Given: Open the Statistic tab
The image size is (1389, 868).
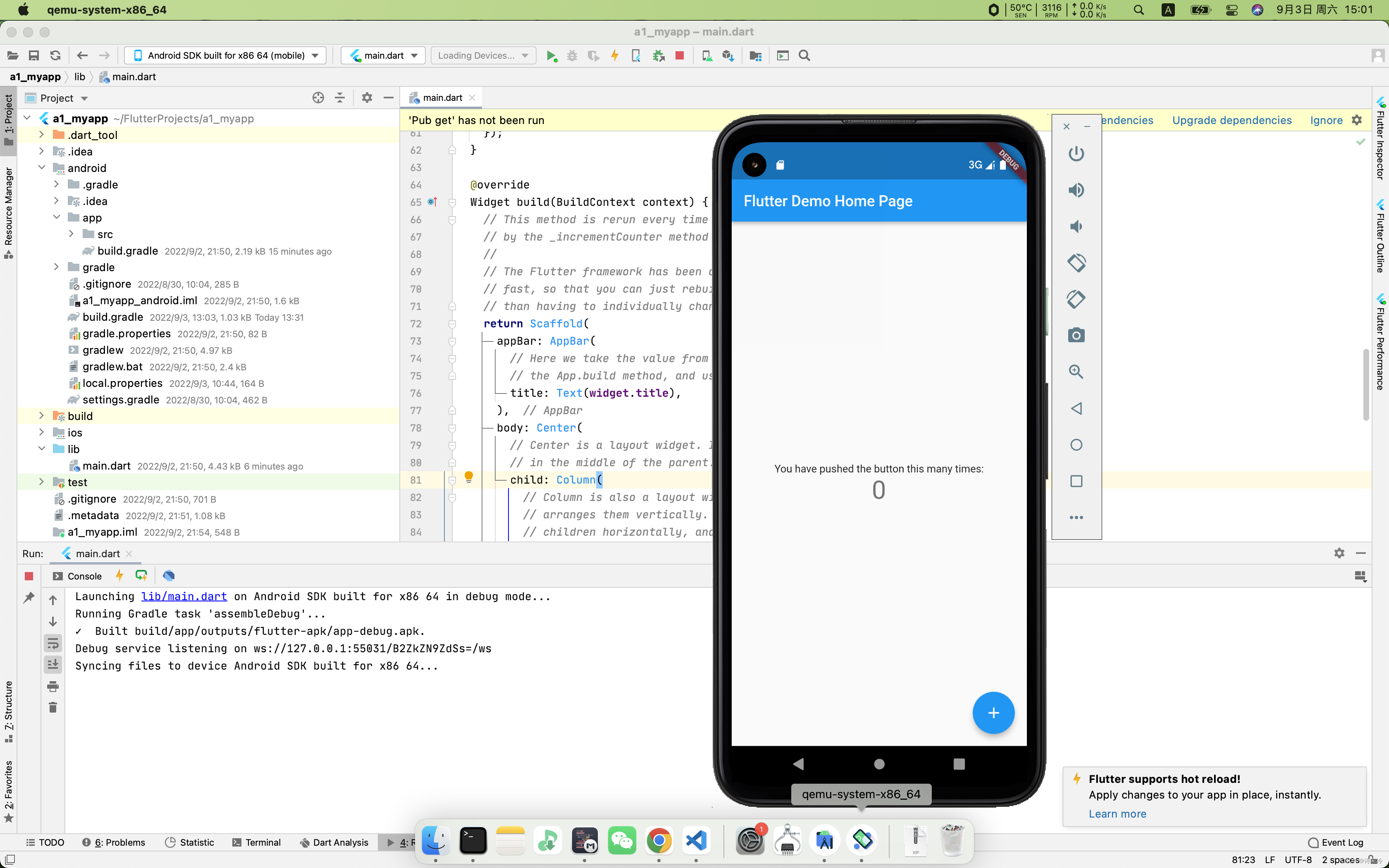Looking at the screenshot, I should tap(189, 842).
